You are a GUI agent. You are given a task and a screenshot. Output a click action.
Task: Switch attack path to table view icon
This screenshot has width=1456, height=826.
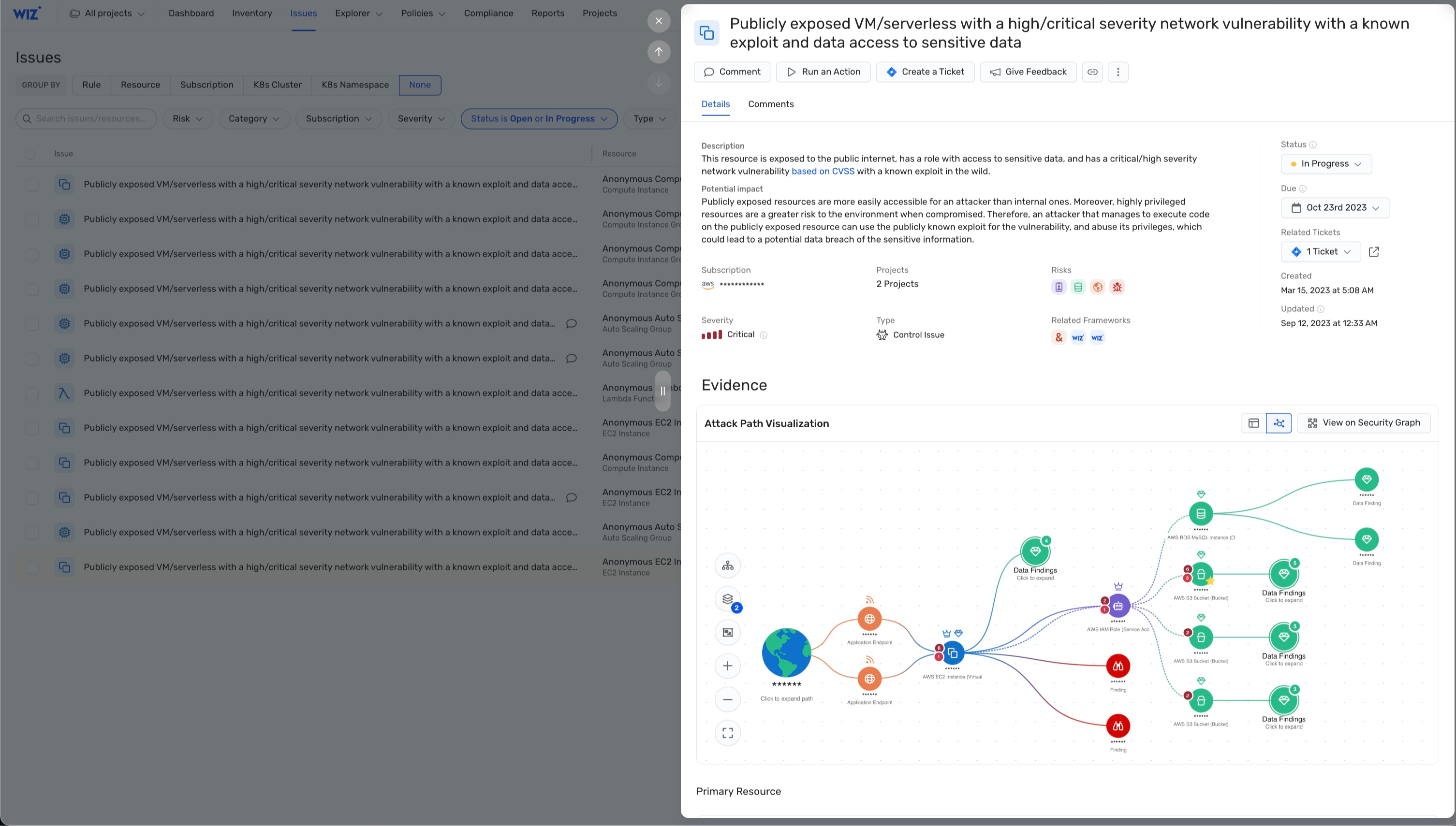coord(1254,423)
